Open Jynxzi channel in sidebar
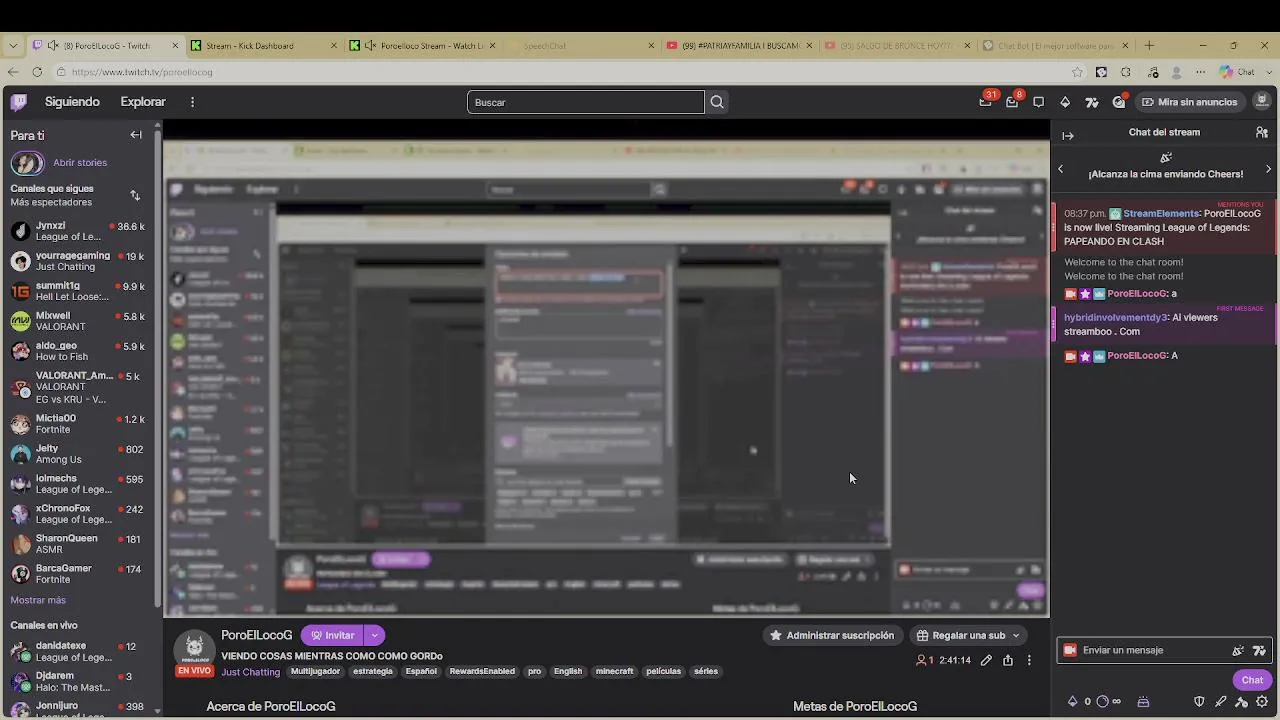The image size is (1280, 720). (x=78, y=231)
